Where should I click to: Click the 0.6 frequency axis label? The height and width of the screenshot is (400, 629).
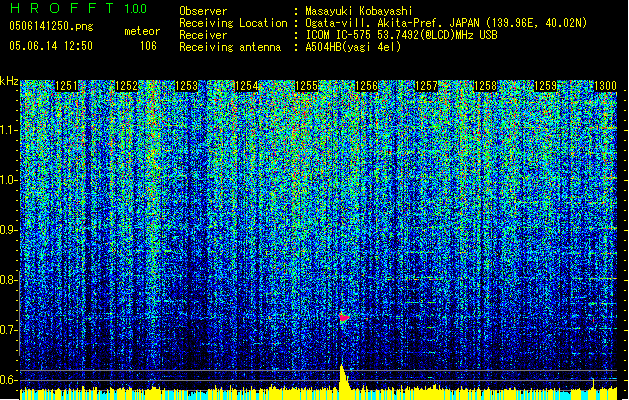coord(9,380)
